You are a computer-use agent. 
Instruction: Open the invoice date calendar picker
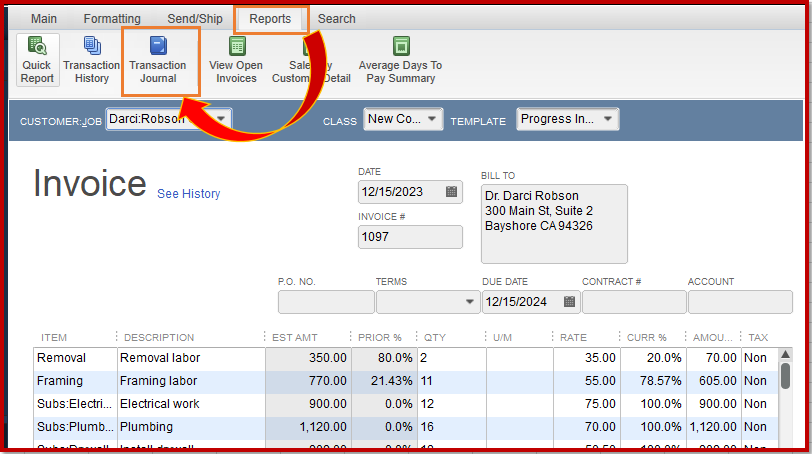[452, 192]
